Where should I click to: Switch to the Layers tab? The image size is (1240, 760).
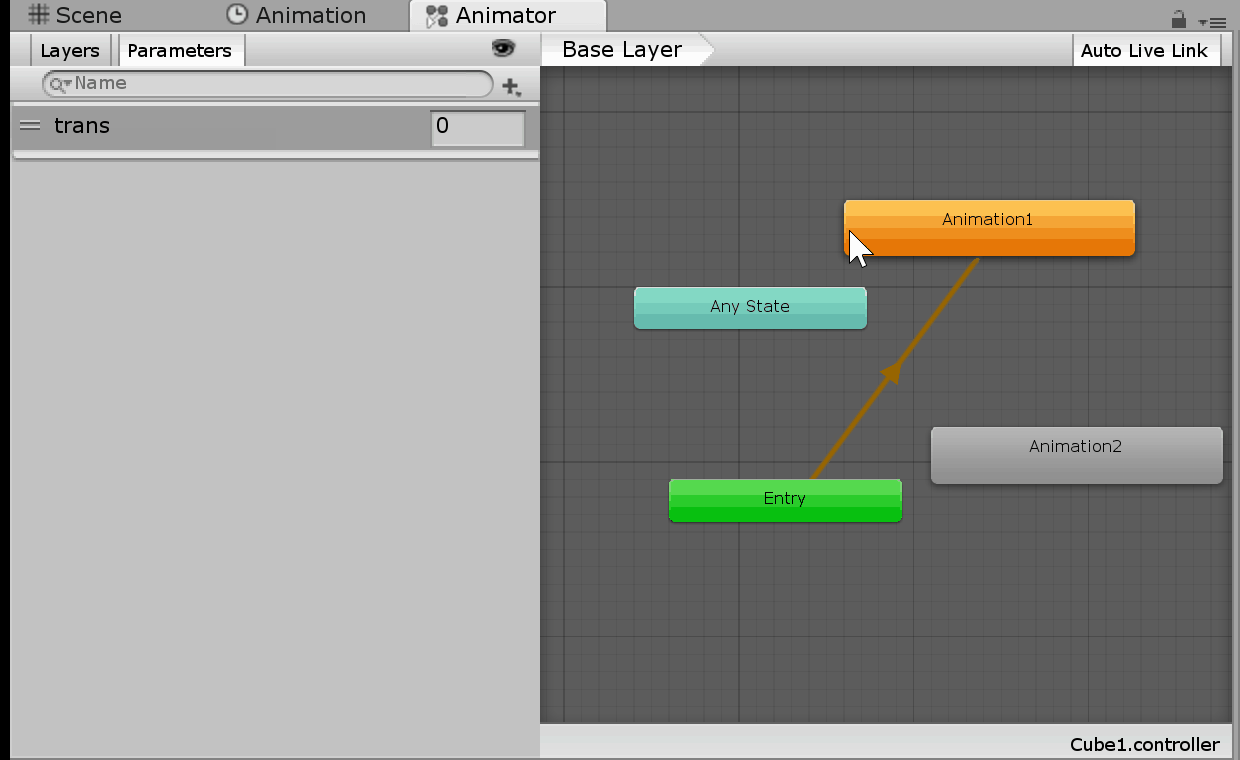pos(69,49)
